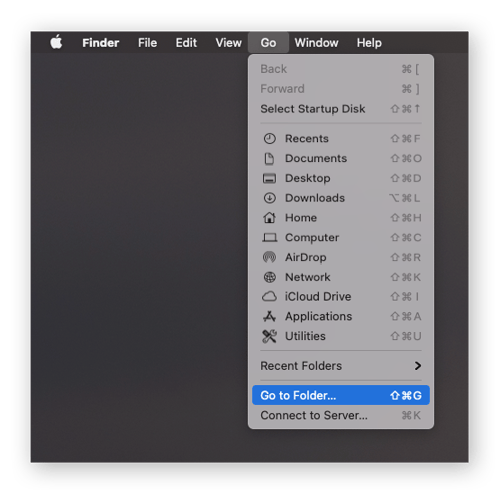Close the open Go menu
This screenshot has height=494, width=500.
tap(268, 43)
